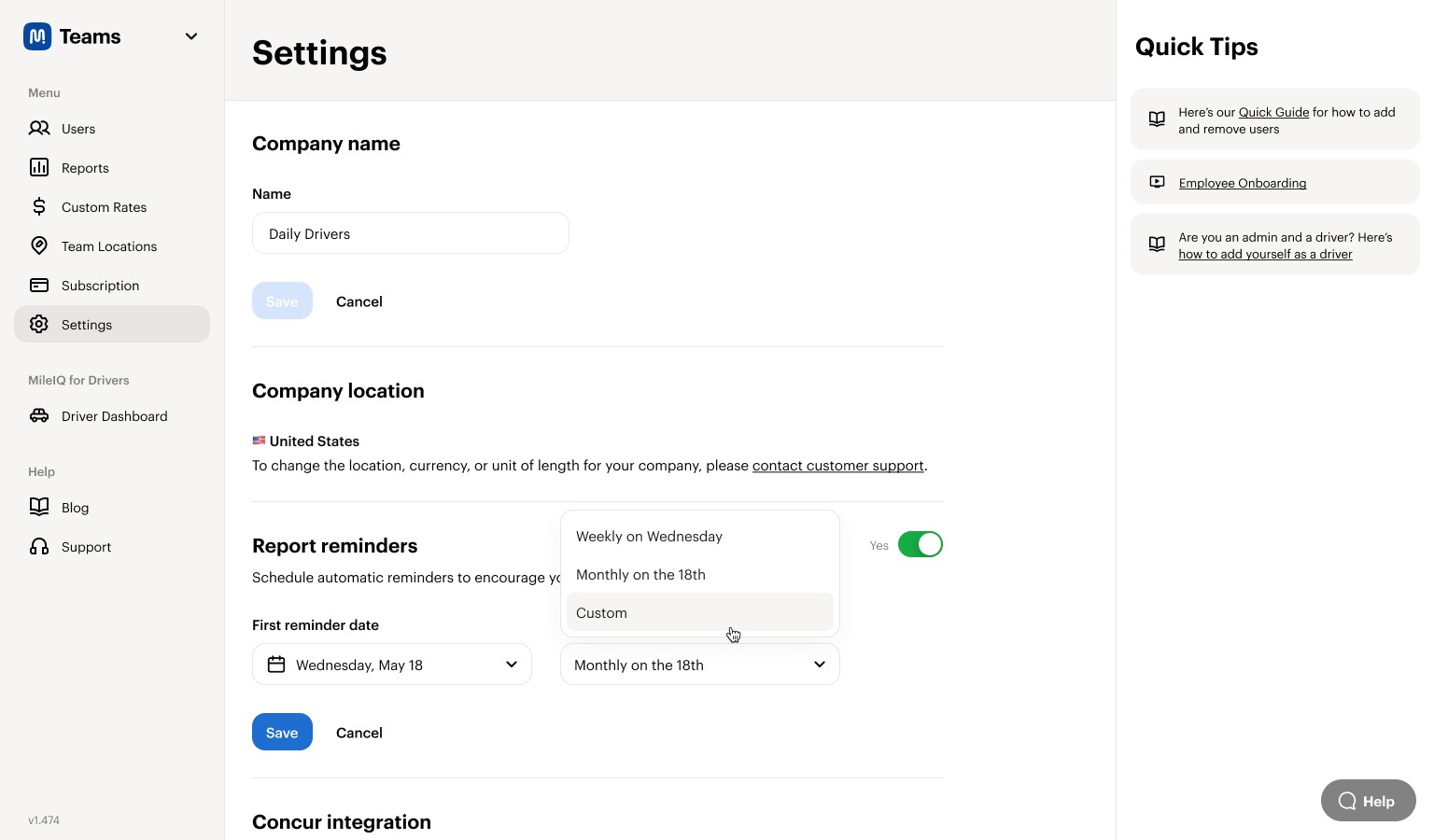
Task: Open the Help chat widget
Action: tap(1368, 801)
